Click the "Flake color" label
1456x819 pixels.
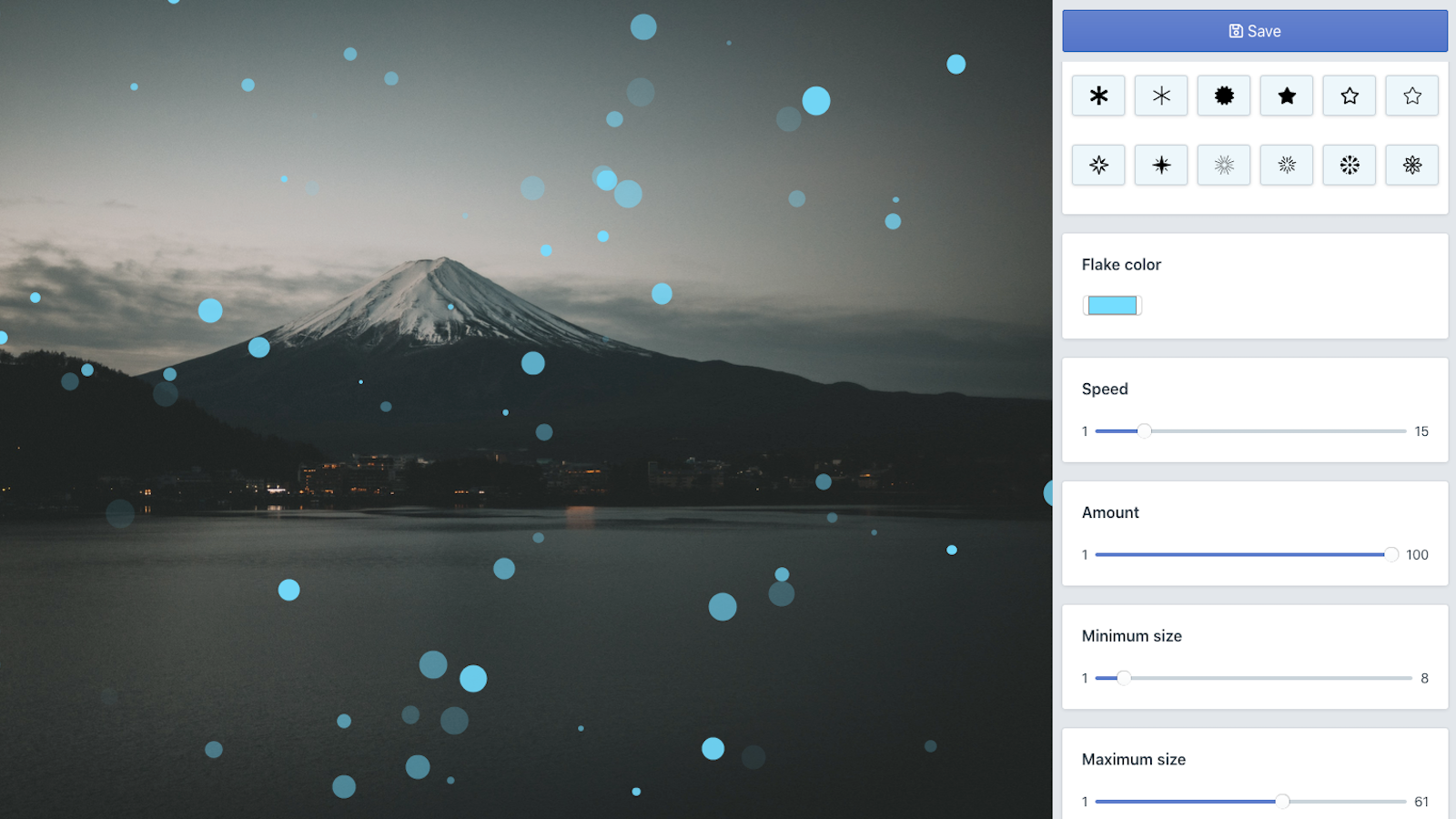pyautogui.click(x=1121, y=265)
